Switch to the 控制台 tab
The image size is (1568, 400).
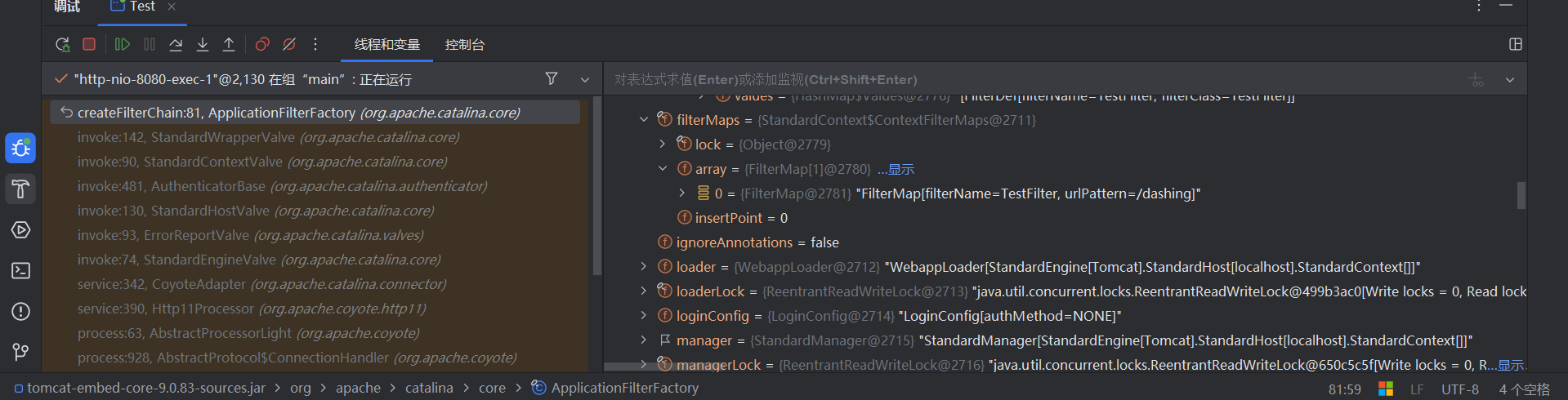[x=464, y=45]
